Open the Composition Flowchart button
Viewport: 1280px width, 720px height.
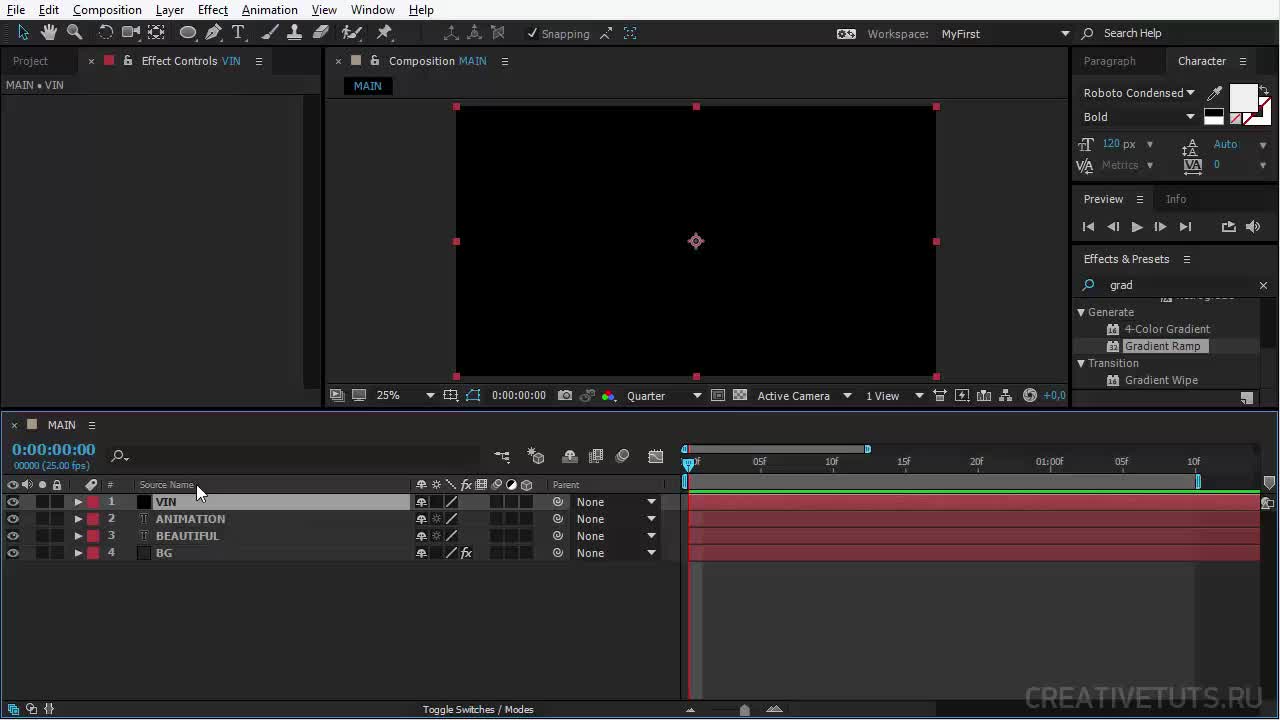tap(1006, 396)
